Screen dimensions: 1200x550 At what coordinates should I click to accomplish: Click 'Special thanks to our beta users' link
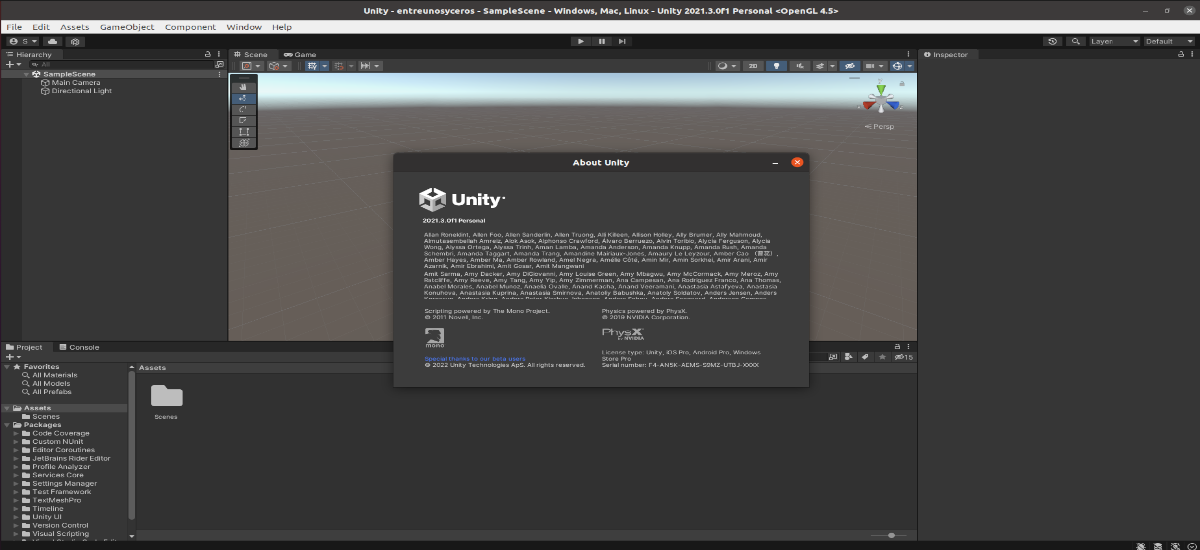pos(475,358)
